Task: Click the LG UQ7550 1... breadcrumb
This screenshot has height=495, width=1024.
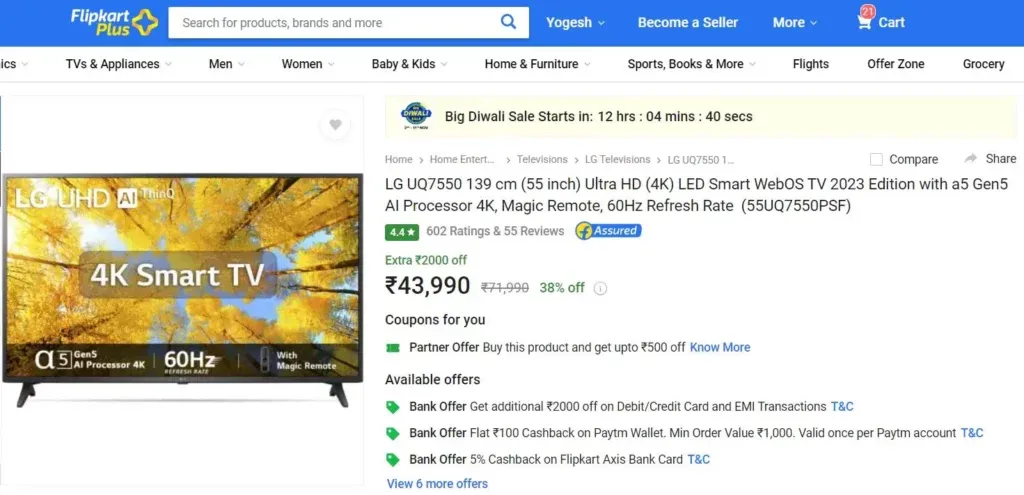Action: 701,160
